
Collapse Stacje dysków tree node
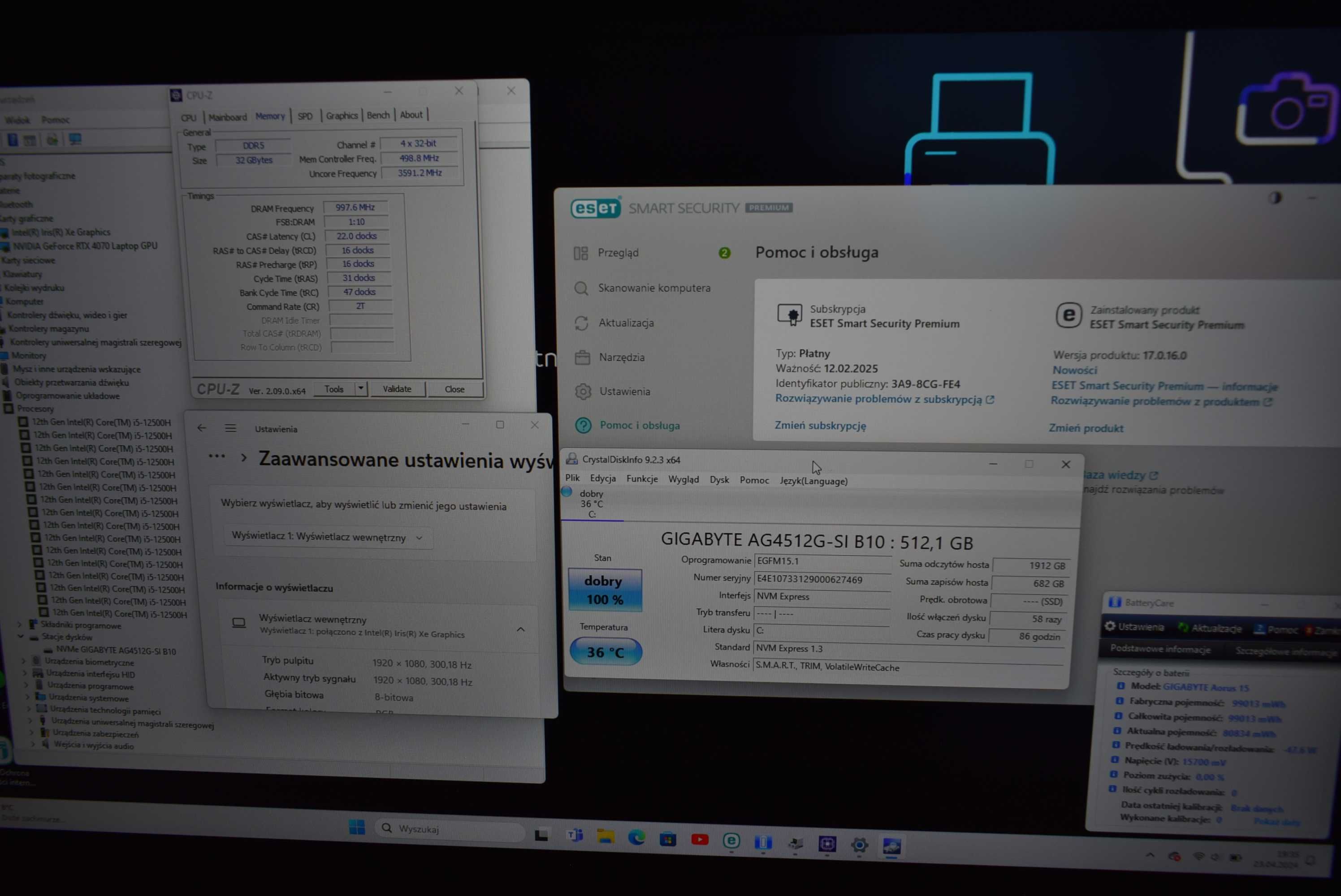pos(21,637)
